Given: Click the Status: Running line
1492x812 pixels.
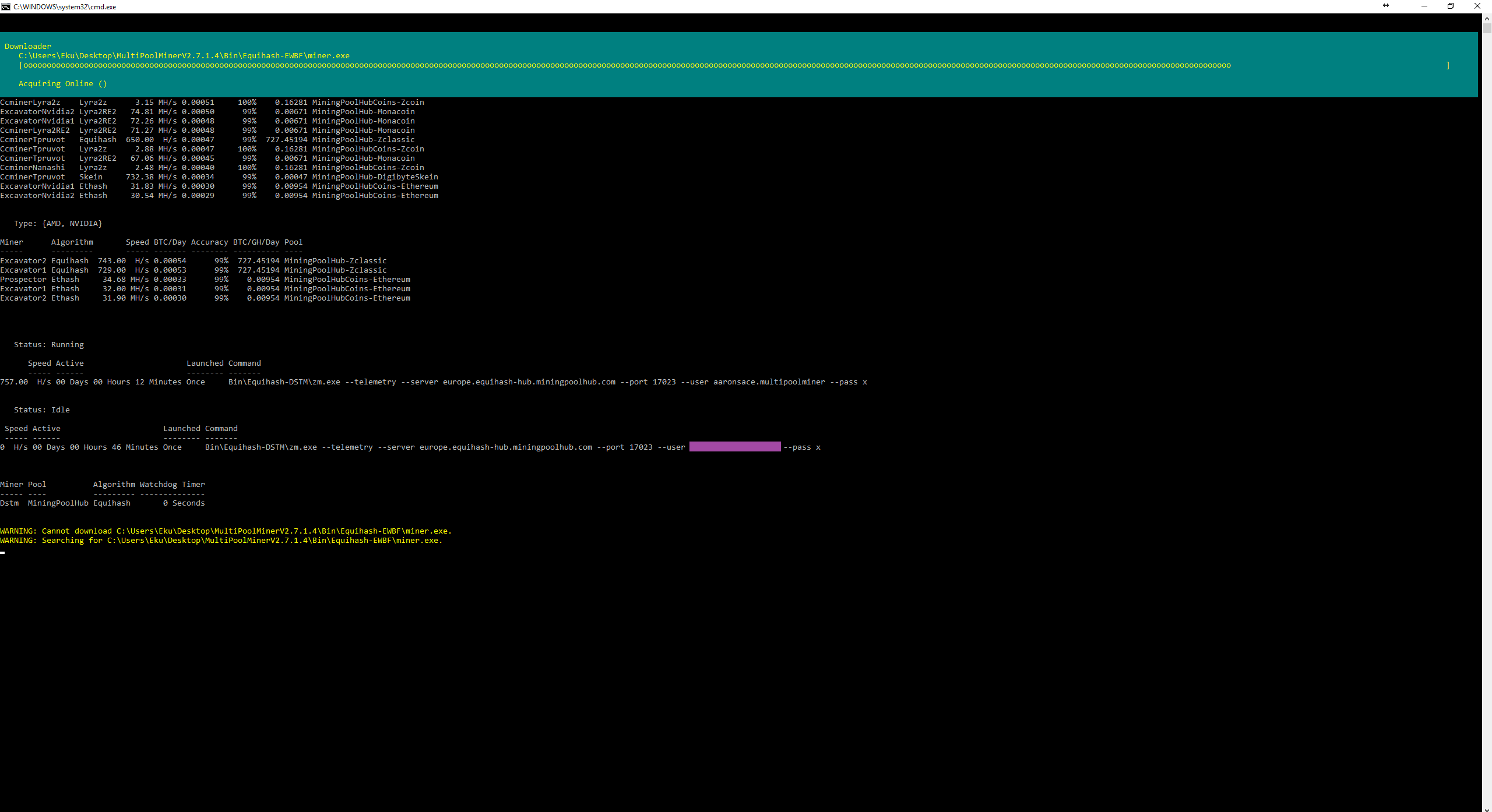Looking at the screenshot, I should (49, 345).
